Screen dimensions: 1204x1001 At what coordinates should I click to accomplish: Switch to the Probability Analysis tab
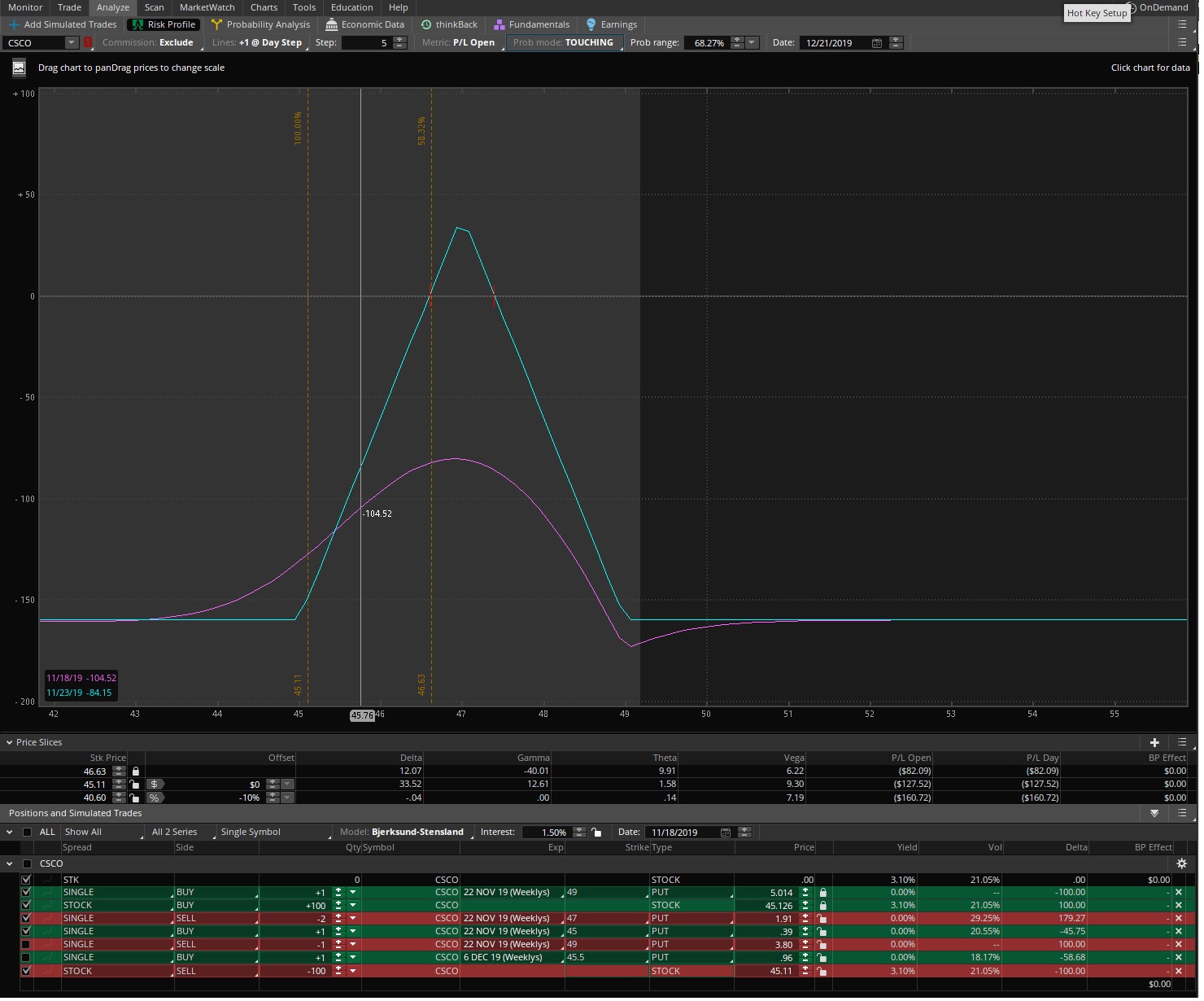pyautogui.click(x=260, y=24)
